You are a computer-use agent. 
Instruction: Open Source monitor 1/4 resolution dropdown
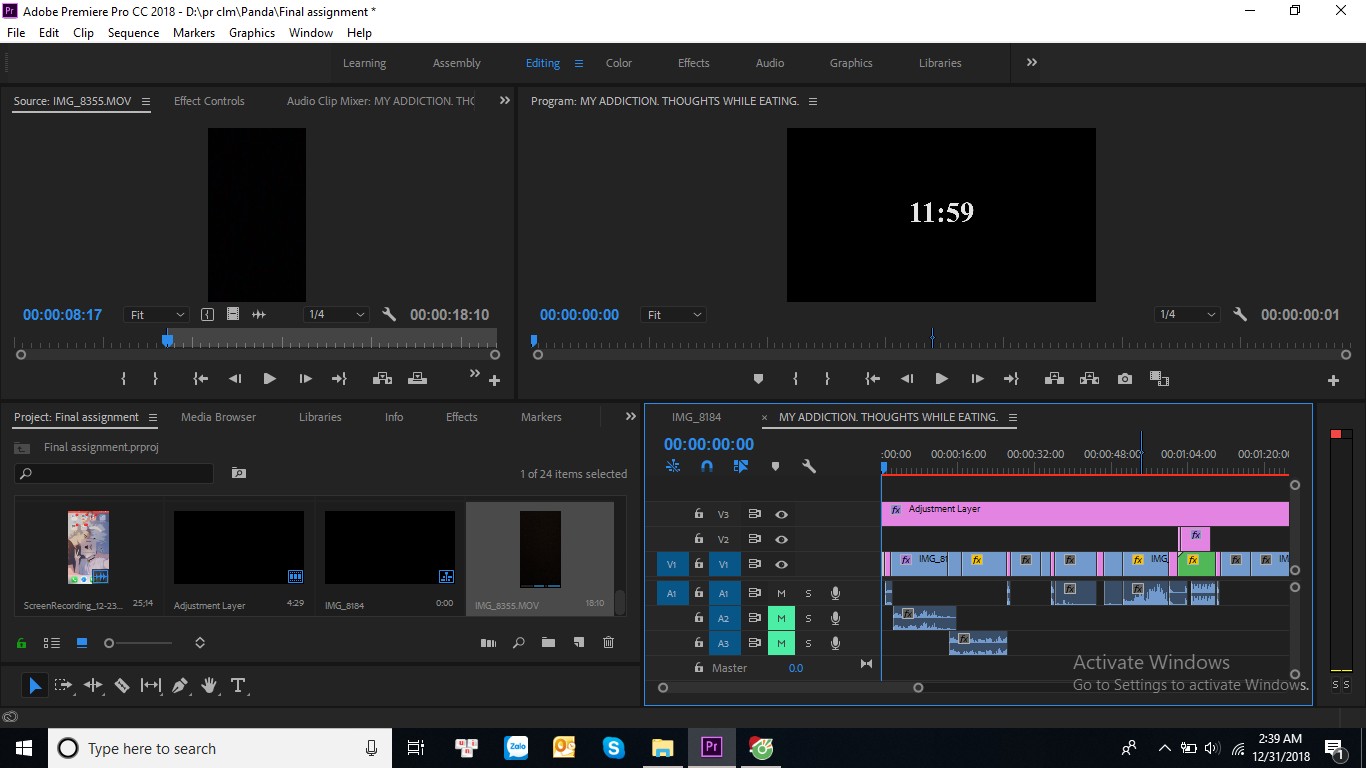(336, 314)
